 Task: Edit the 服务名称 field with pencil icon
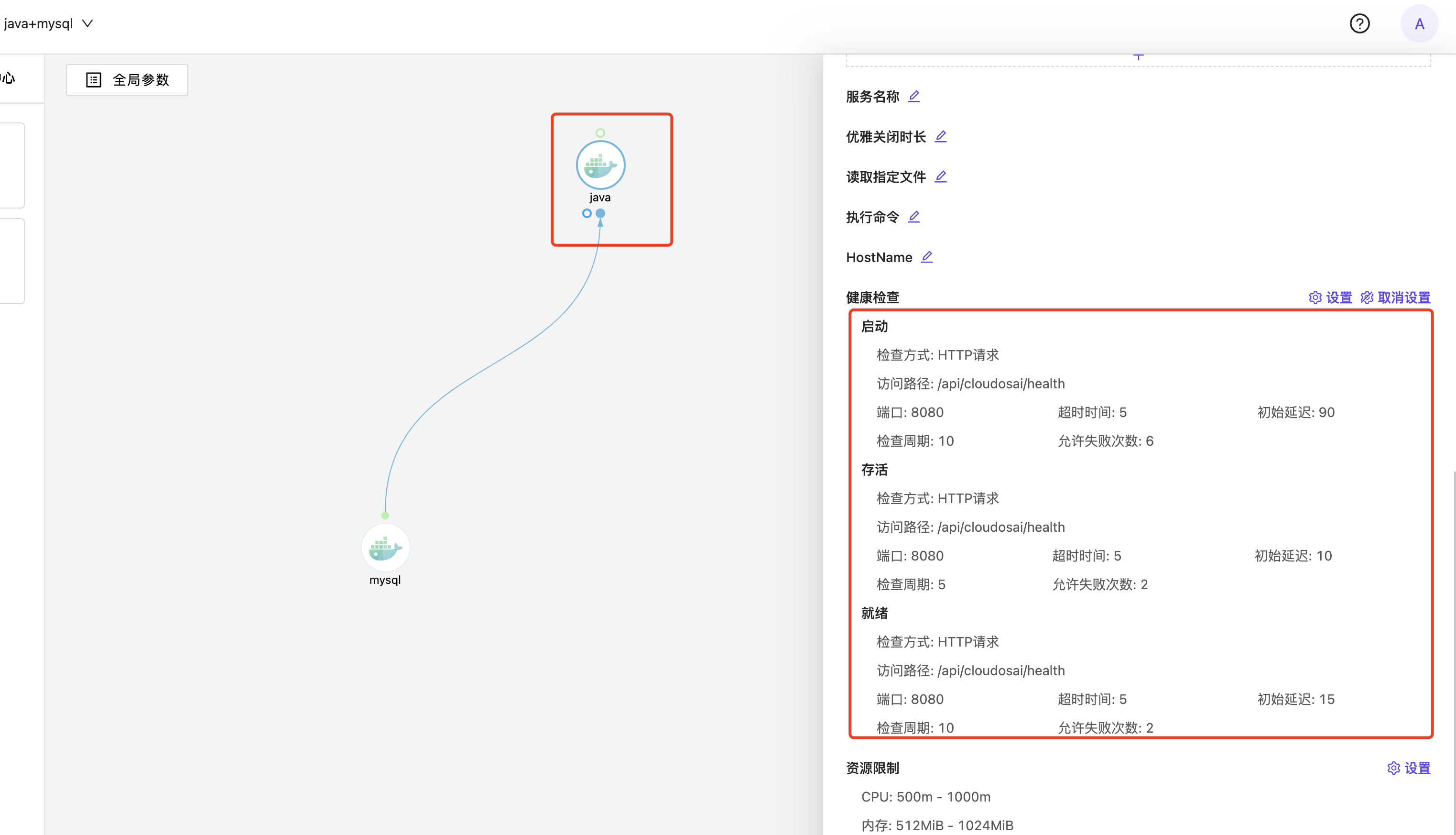914,96
